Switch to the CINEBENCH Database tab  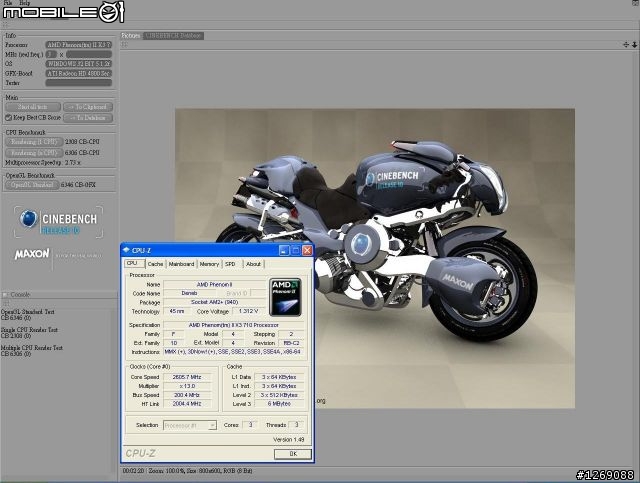[x=173, y=36]
